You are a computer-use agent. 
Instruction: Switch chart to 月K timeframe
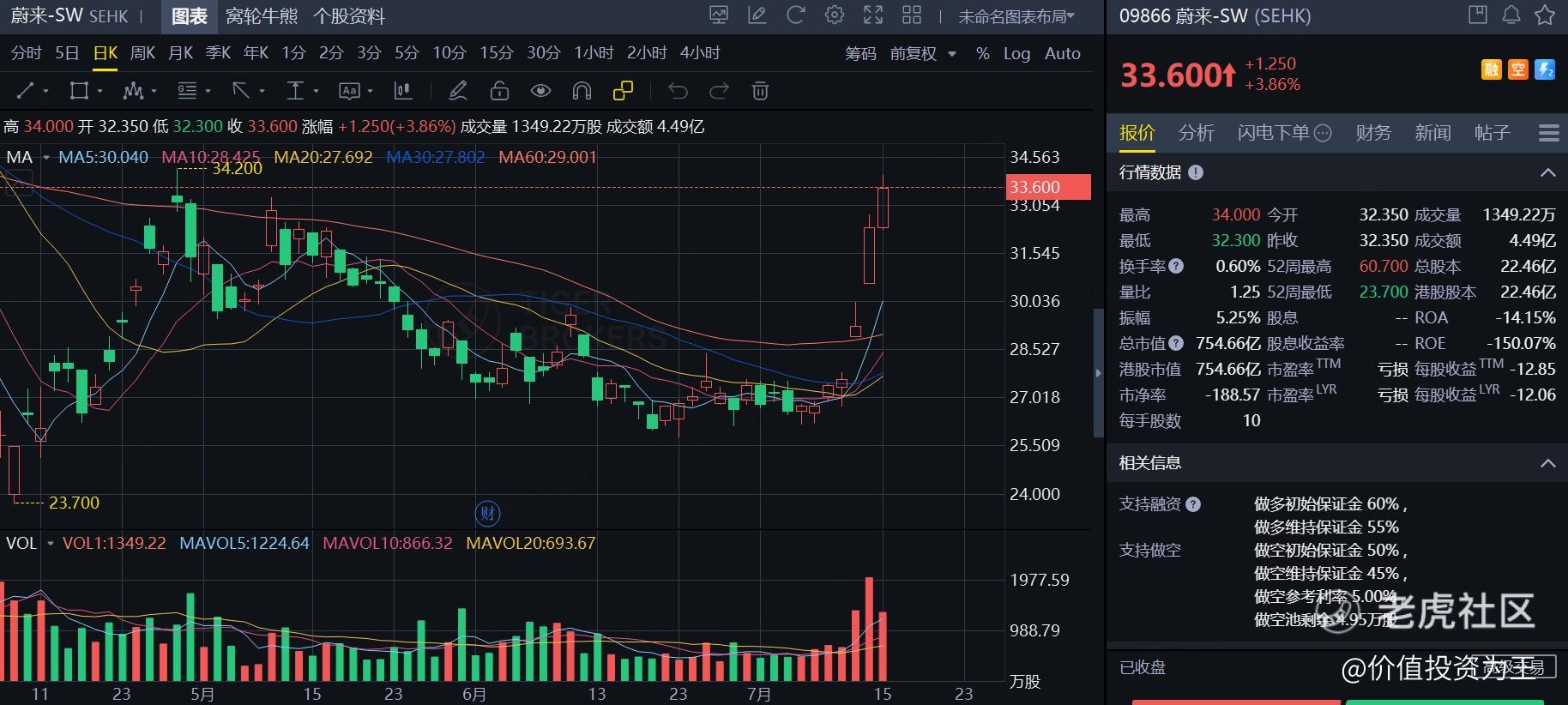pos(180,53)
